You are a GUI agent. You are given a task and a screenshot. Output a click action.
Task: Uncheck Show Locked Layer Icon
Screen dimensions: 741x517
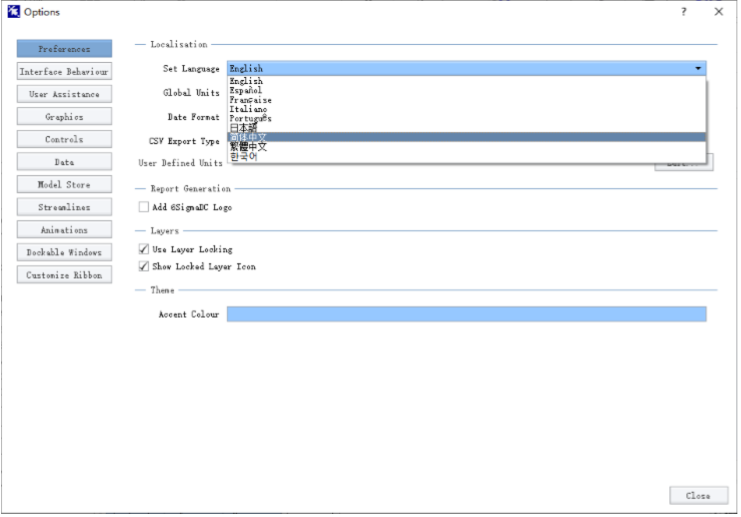pos(144,267)
